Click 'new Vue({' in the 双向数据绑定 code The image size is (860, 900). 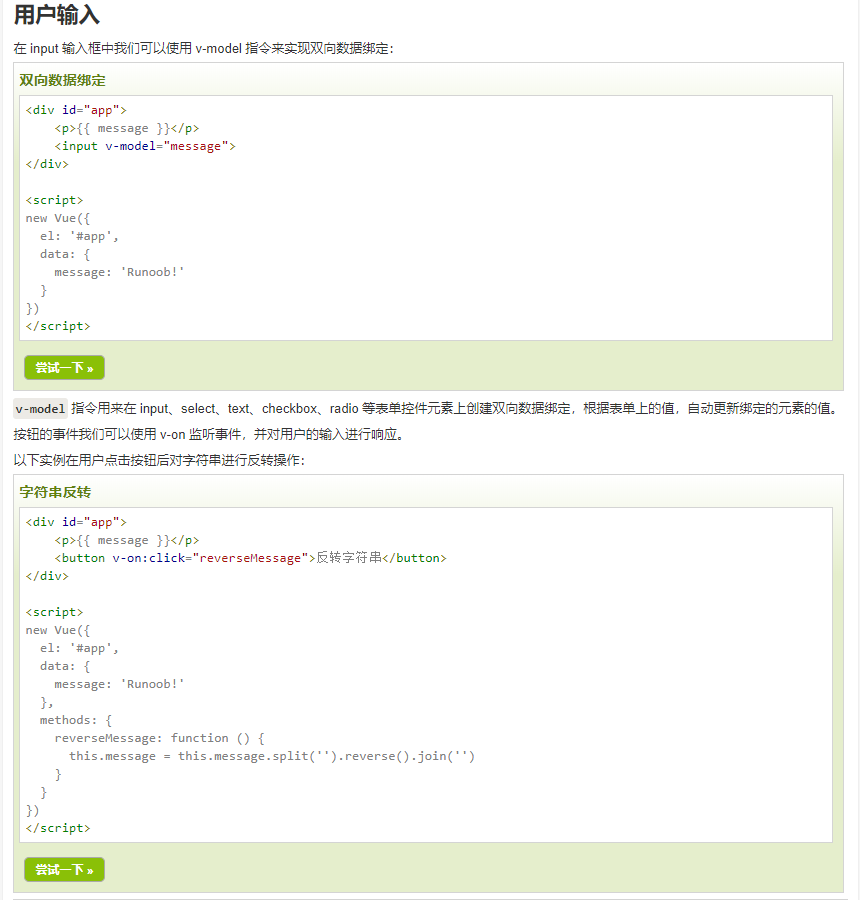tap(57, 218)
